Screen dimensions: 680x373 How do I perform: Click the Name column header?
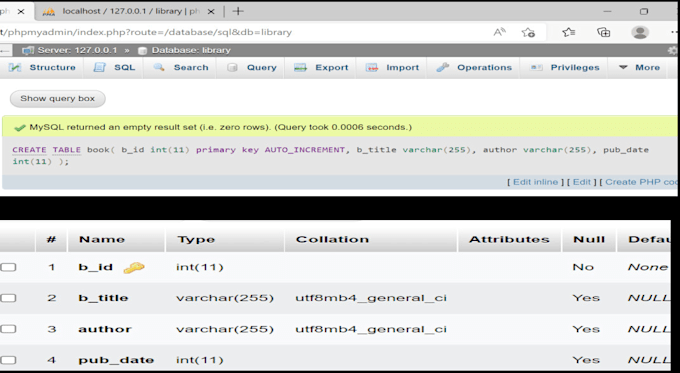(x=102, y=239)
